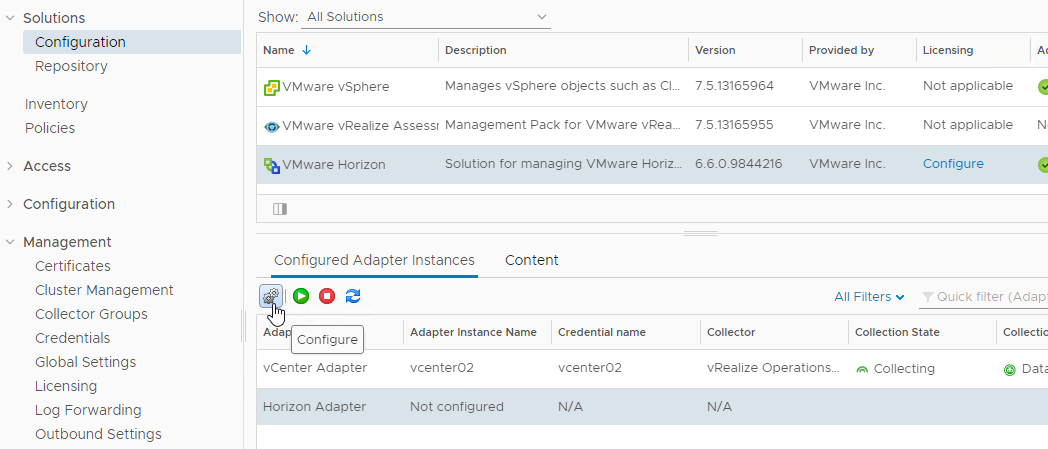Sort by the Version column header
Screen dimensions: 1048x449
[x=715, y=50]
